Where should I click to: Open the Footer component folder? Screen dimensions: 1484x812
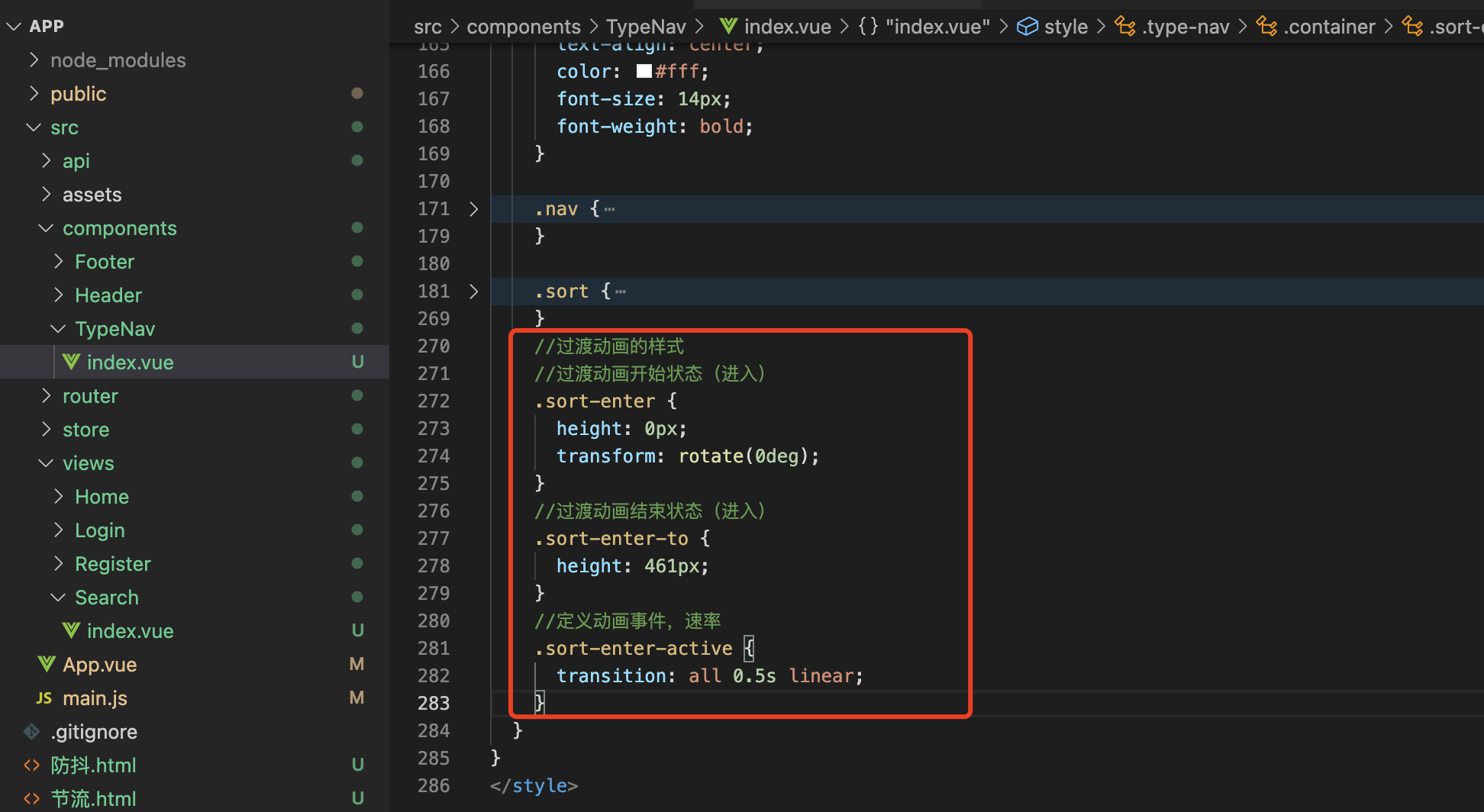[195, 261]
